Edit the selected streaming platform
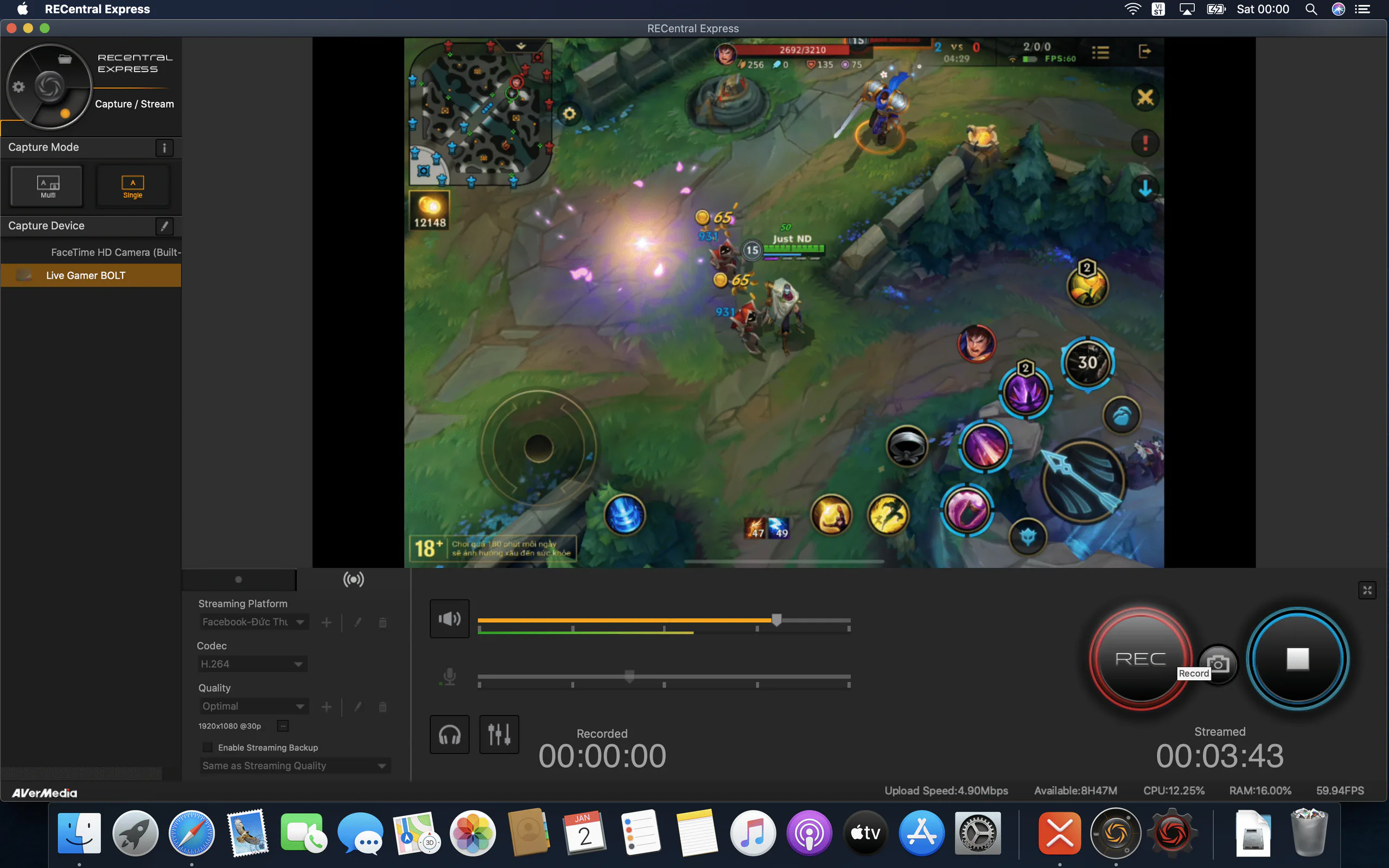The image size is (1389, 868). (x=358, y=622)
